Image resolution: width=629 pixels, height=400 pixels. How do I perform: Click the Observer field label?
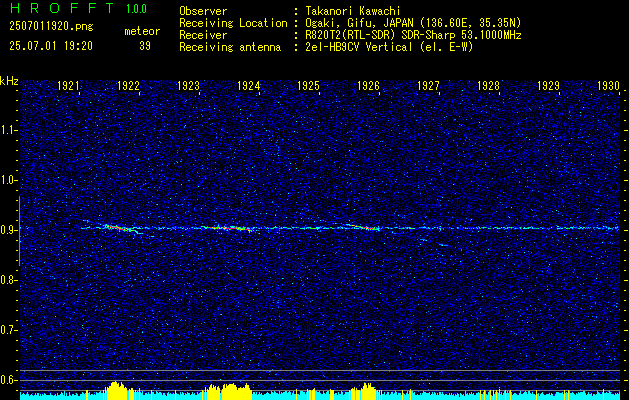pyautogui.click(x=203, y=11)
